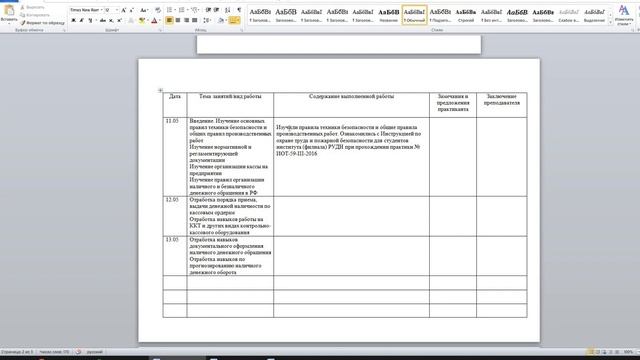
Task: Select Justify paragraph alignment
Action: [195, 20]
